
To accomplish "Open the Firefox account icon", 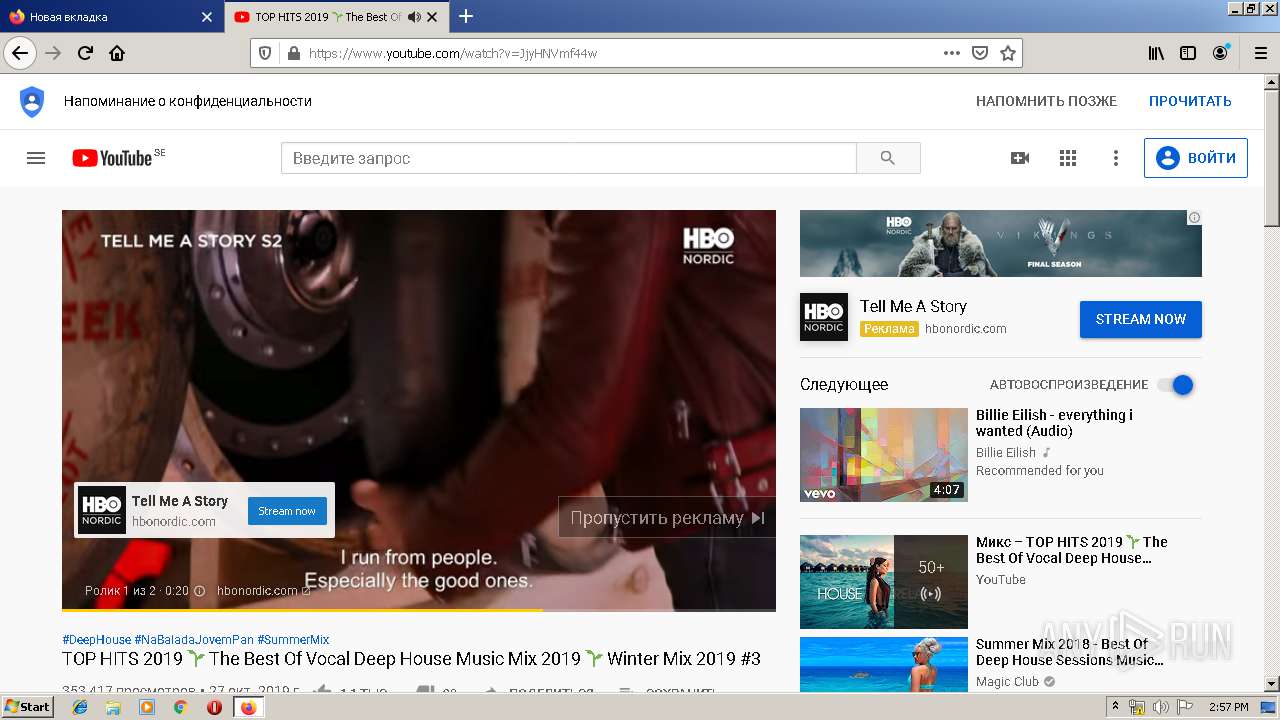I will click(x=1220, y=53).
